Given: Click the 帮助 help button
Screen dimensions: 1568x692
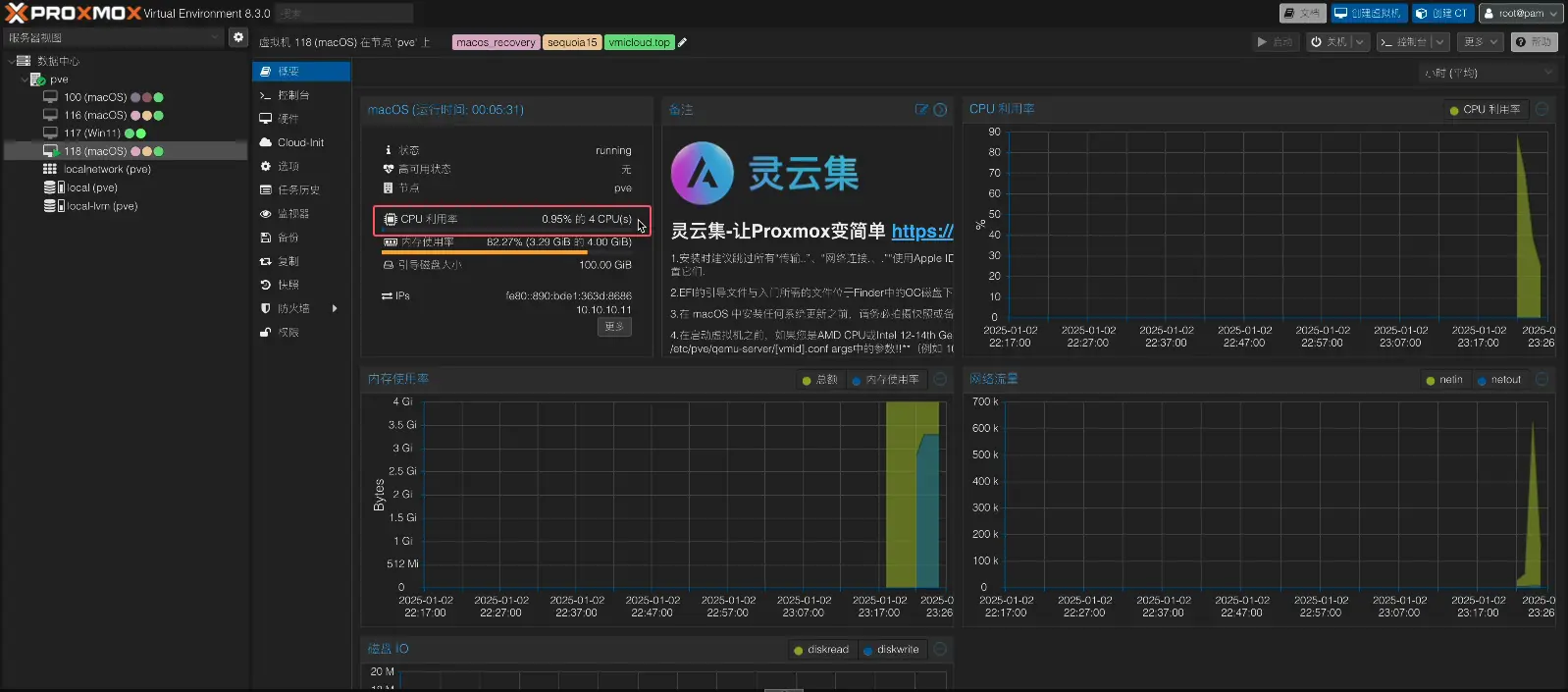Looking at the screenshot, I should (x=1535, y=42).
